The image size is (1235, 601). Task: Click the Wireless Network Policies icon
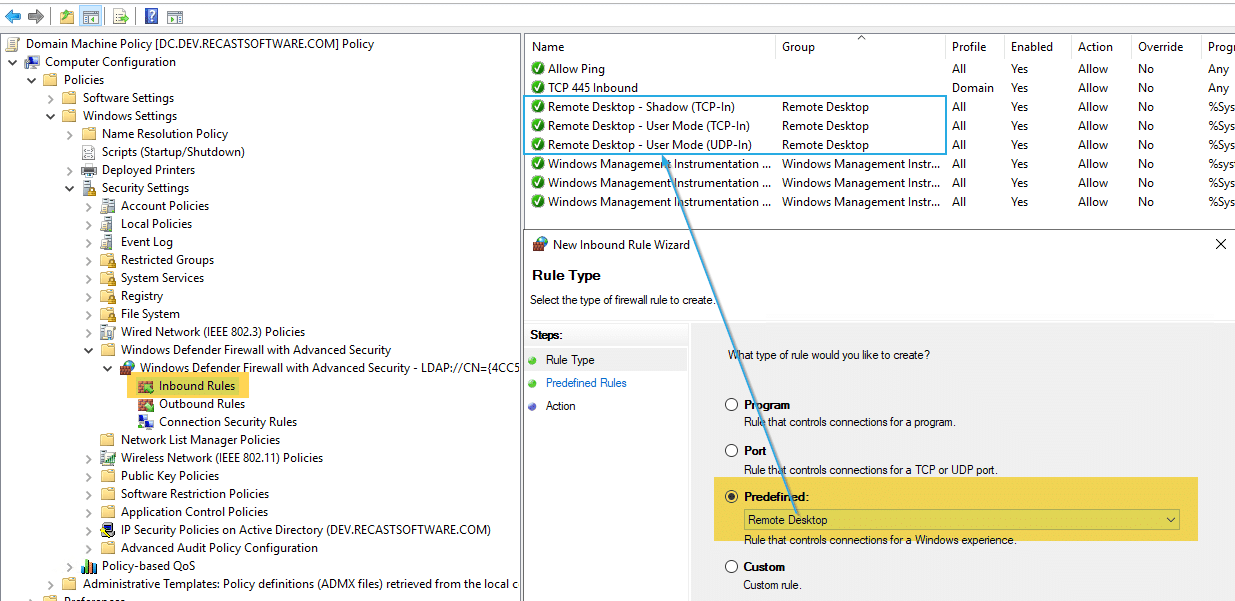click(x=108, y=458)
